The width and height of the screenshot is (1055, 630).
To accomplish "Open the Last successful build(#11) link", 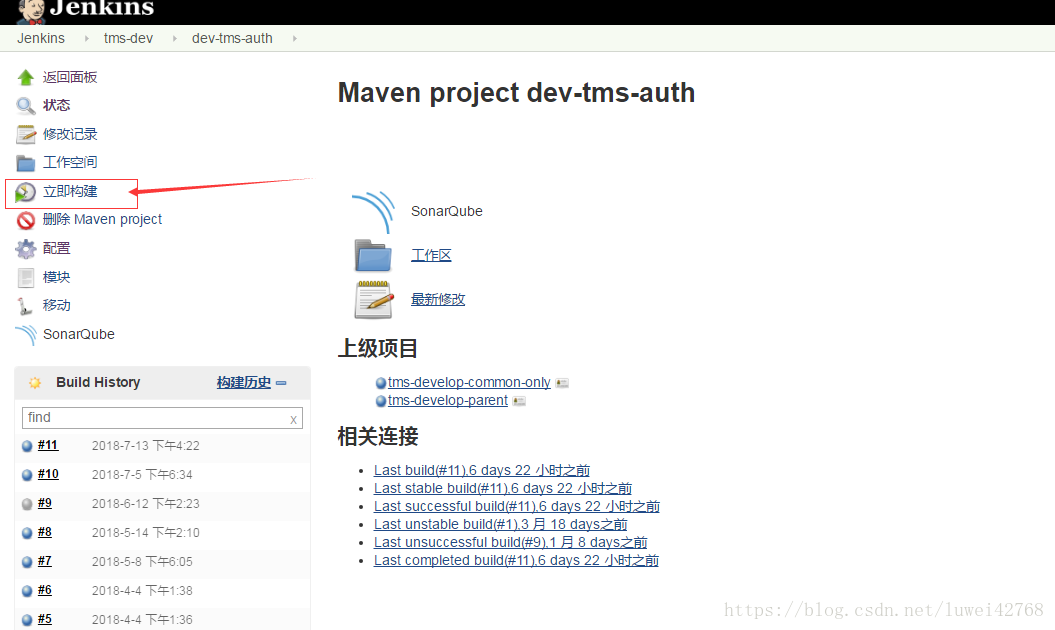I will (x=517, y=507).
